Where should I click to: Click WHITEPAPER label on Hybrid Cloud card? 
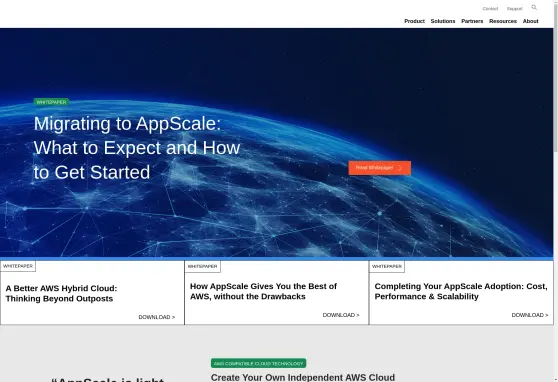click(x=18, y=266)
